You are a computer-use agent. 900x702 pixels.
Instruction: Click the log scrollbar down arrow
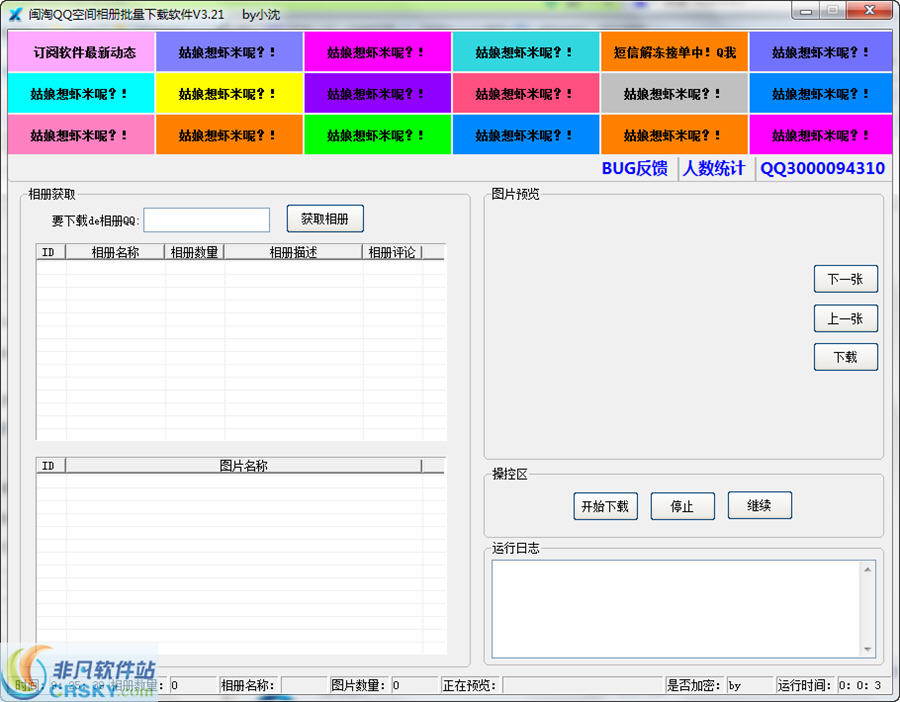[867, 649]
